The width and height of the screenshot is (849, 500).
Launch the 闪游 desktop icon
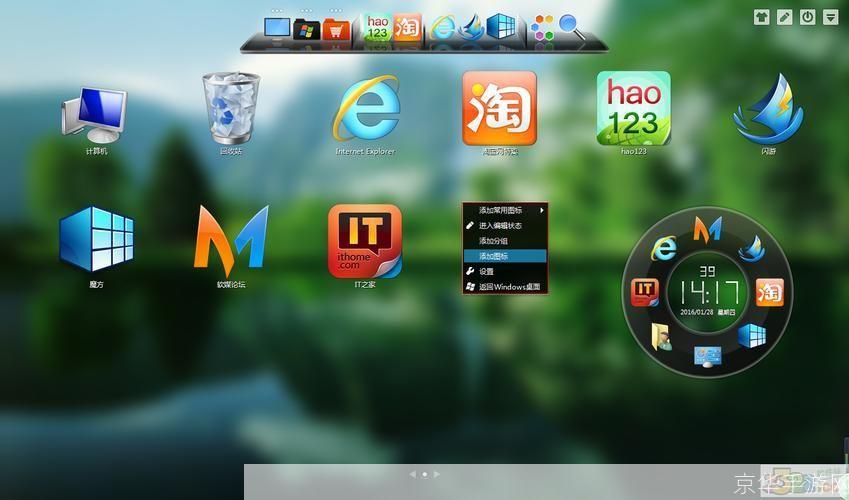pyautogui.click(x=768, y=108)
